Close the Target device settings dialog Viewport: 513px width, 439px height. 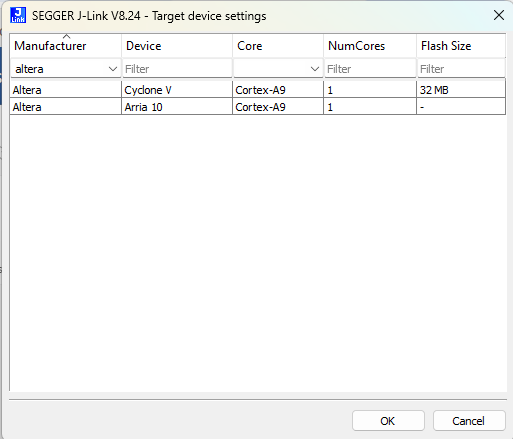click(499, 15)
